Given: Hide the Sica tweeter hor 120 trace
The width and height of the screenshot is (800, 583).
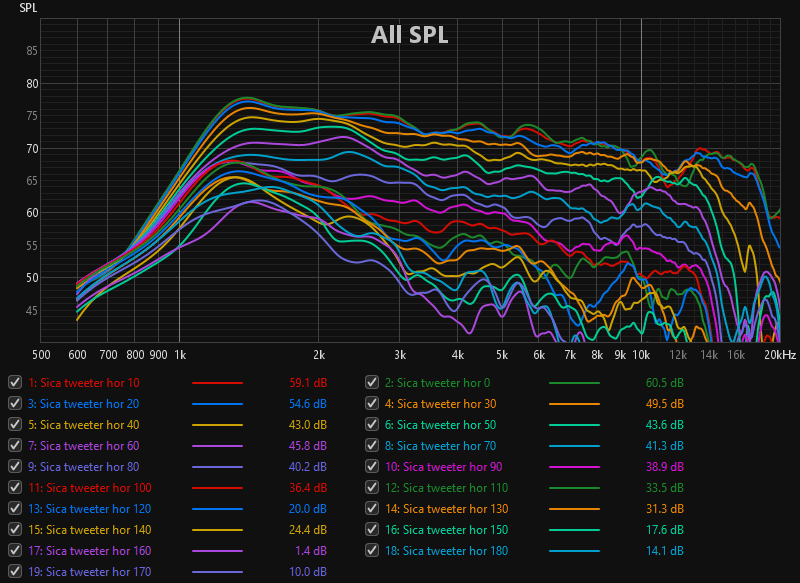Looking at the screenshot, I should coord(15,509).
